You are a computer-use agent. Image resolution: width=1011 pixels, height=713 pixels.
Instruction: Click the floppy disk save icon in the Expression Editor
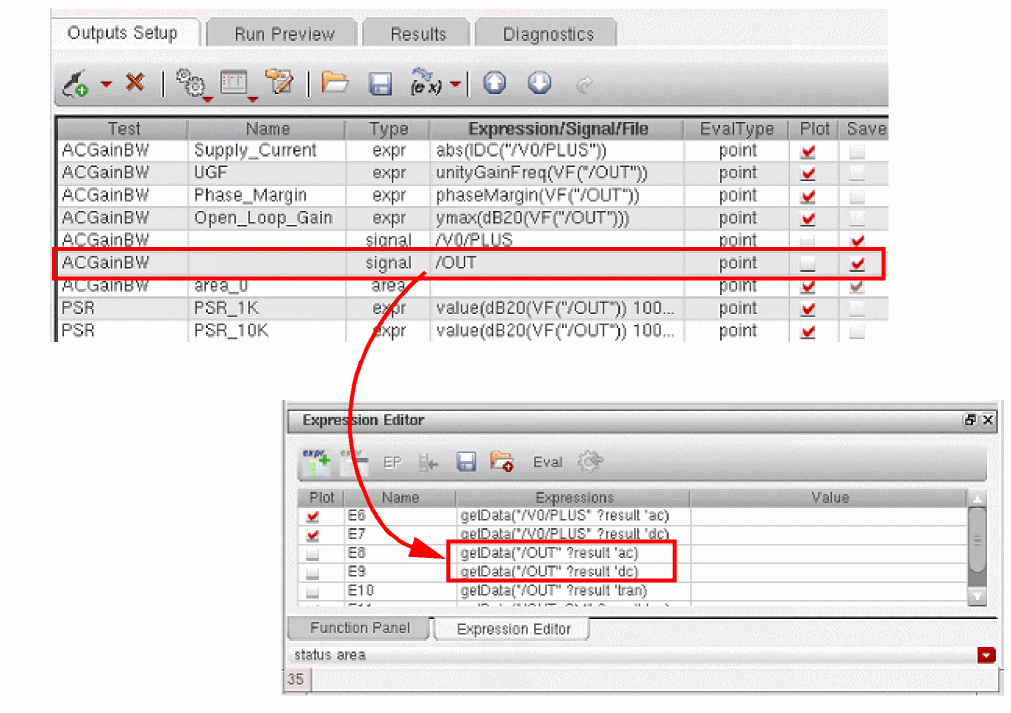[x=466, y=462]
